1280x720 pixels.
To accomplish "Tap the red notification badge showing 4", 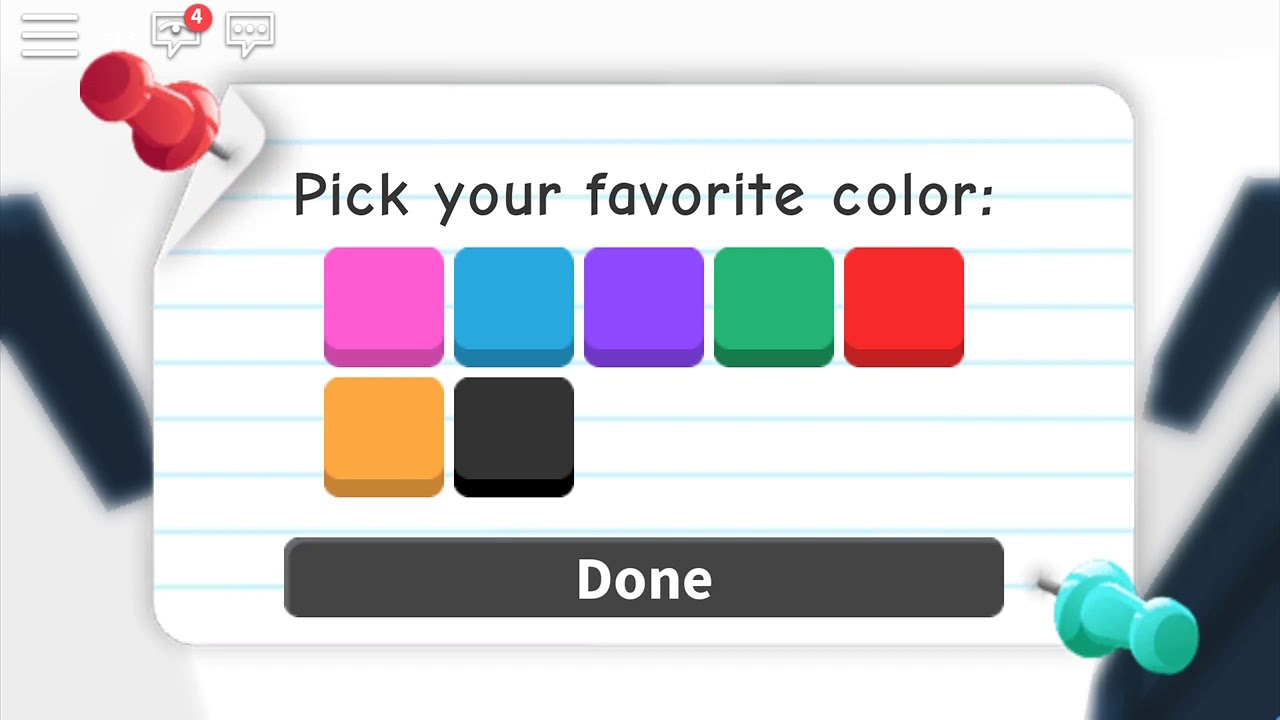I will coord(198,17).
